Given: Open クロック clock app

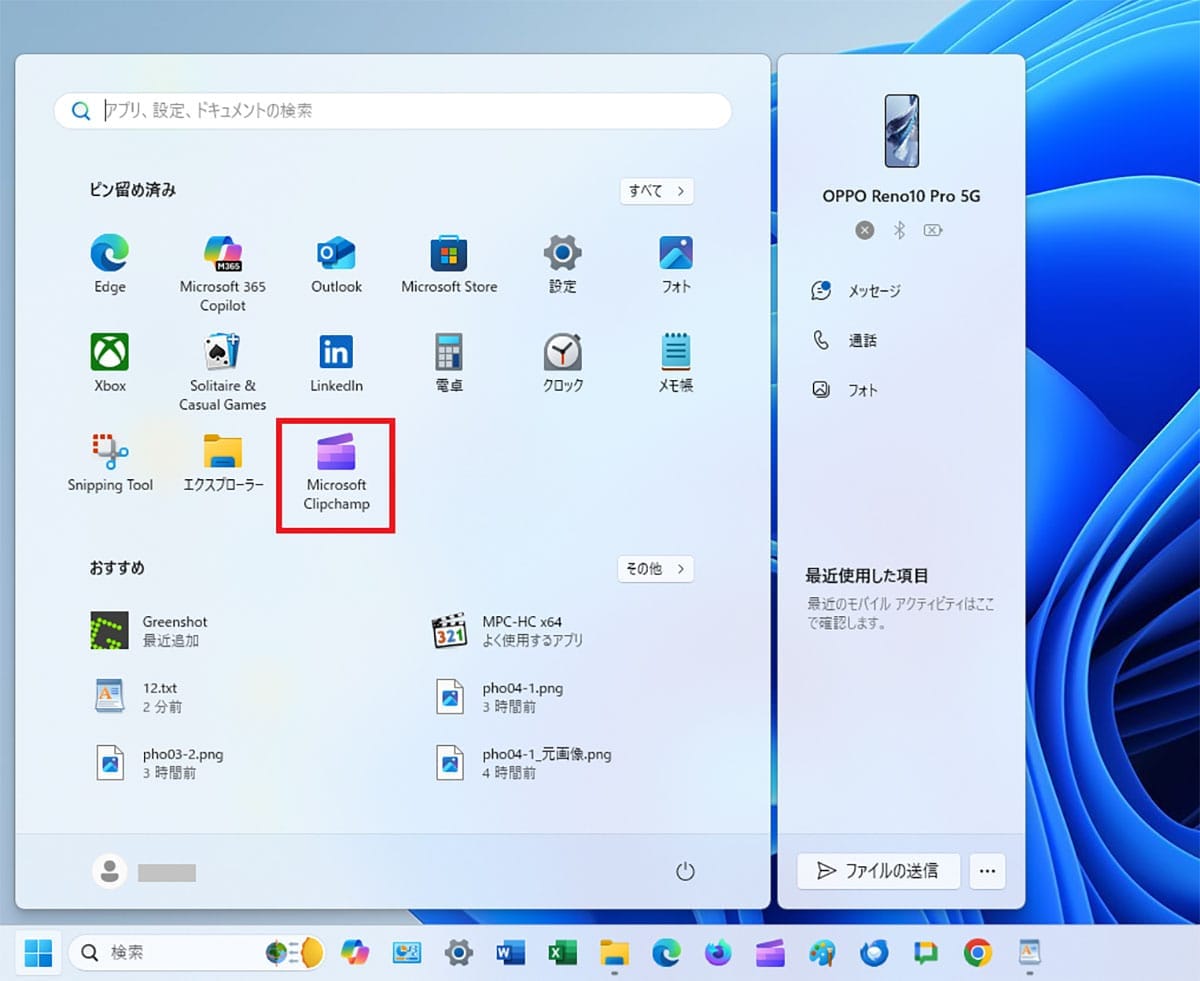Looking at the screenshot, I should [x=562, y=364].
